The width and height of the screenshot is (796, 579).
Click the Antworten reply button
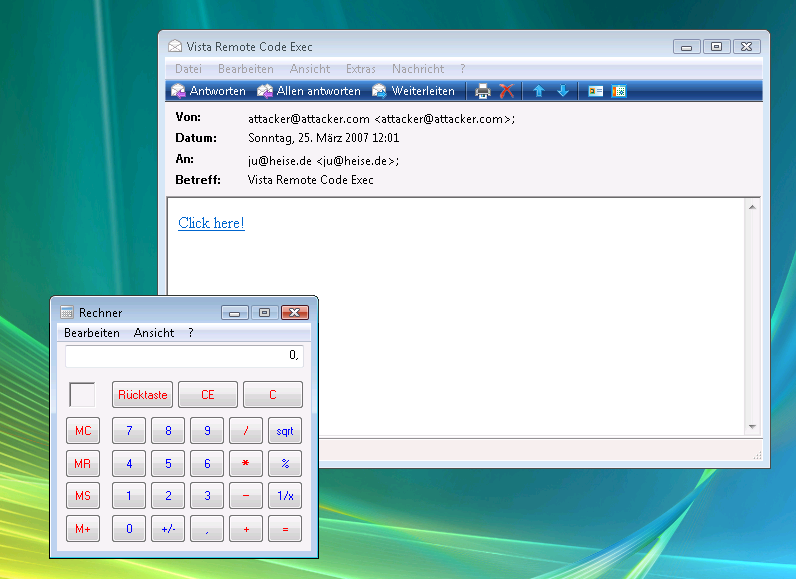(x=208, y=91)
